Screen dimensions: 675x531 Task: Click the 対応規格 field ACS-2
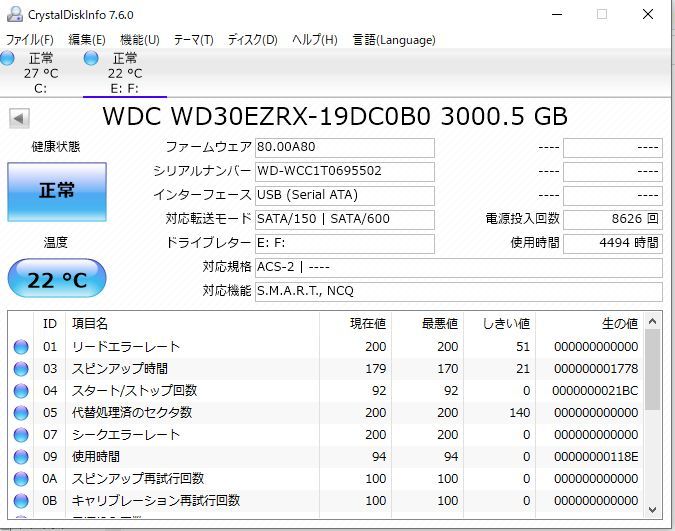click(459, 267)
